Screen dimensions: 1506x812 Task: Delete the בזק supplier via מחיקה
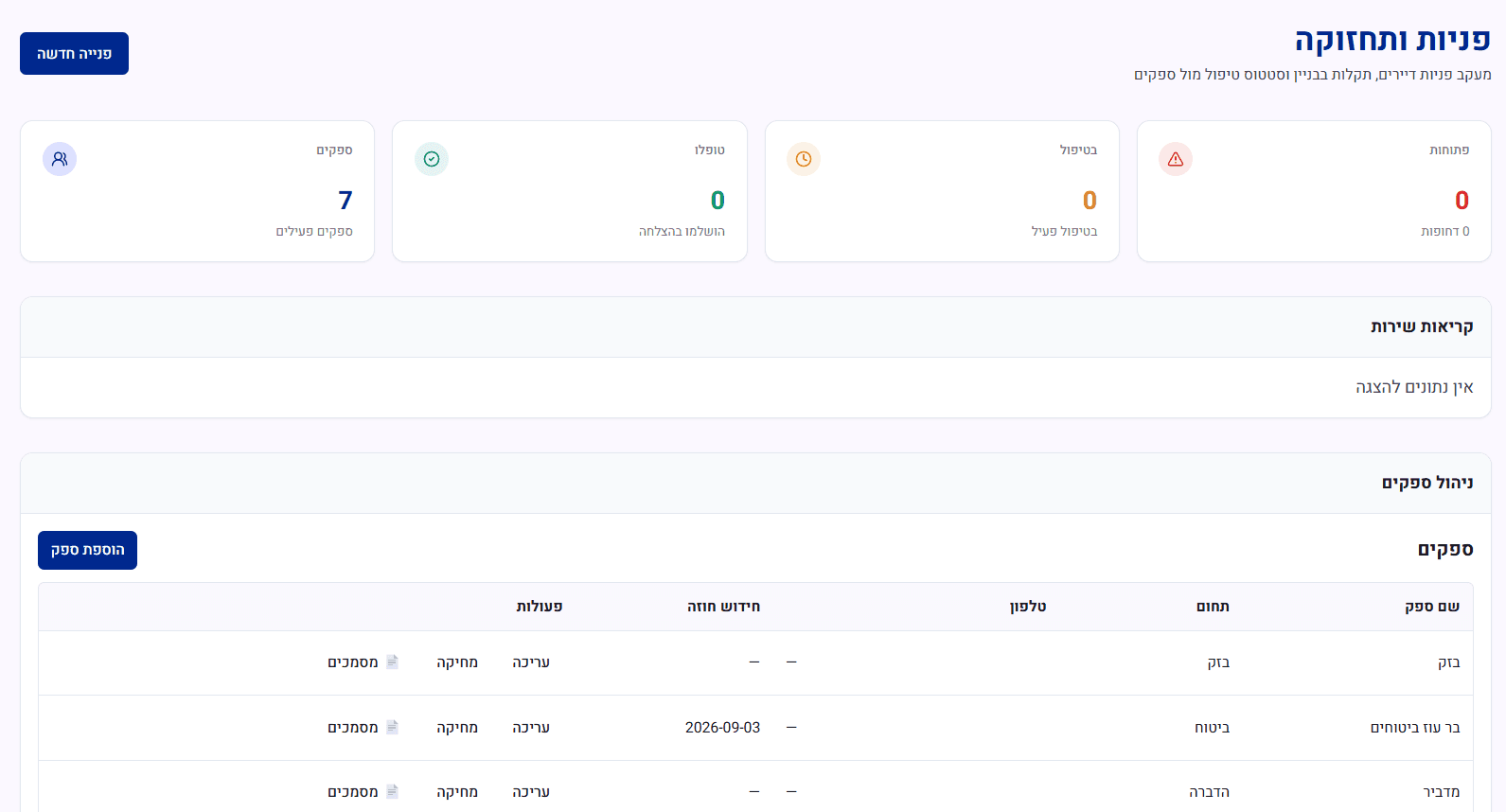(457, 662)
